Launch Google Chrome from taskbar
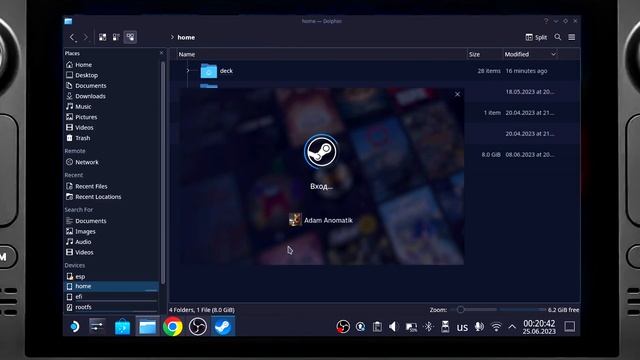640x360 pixels. point(173,327)
